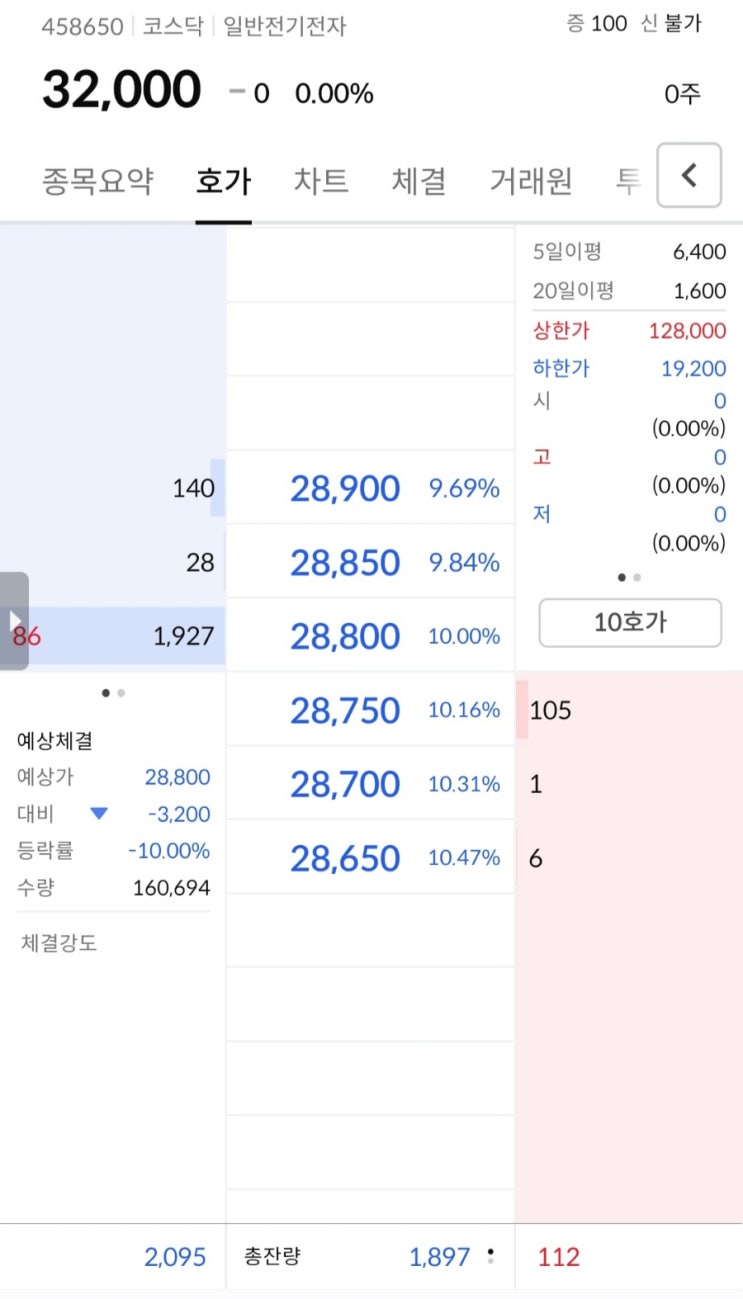Open the vertical dots menu beside 총잔량
Screen dimensions: 743x1299
click(490, 1256)
